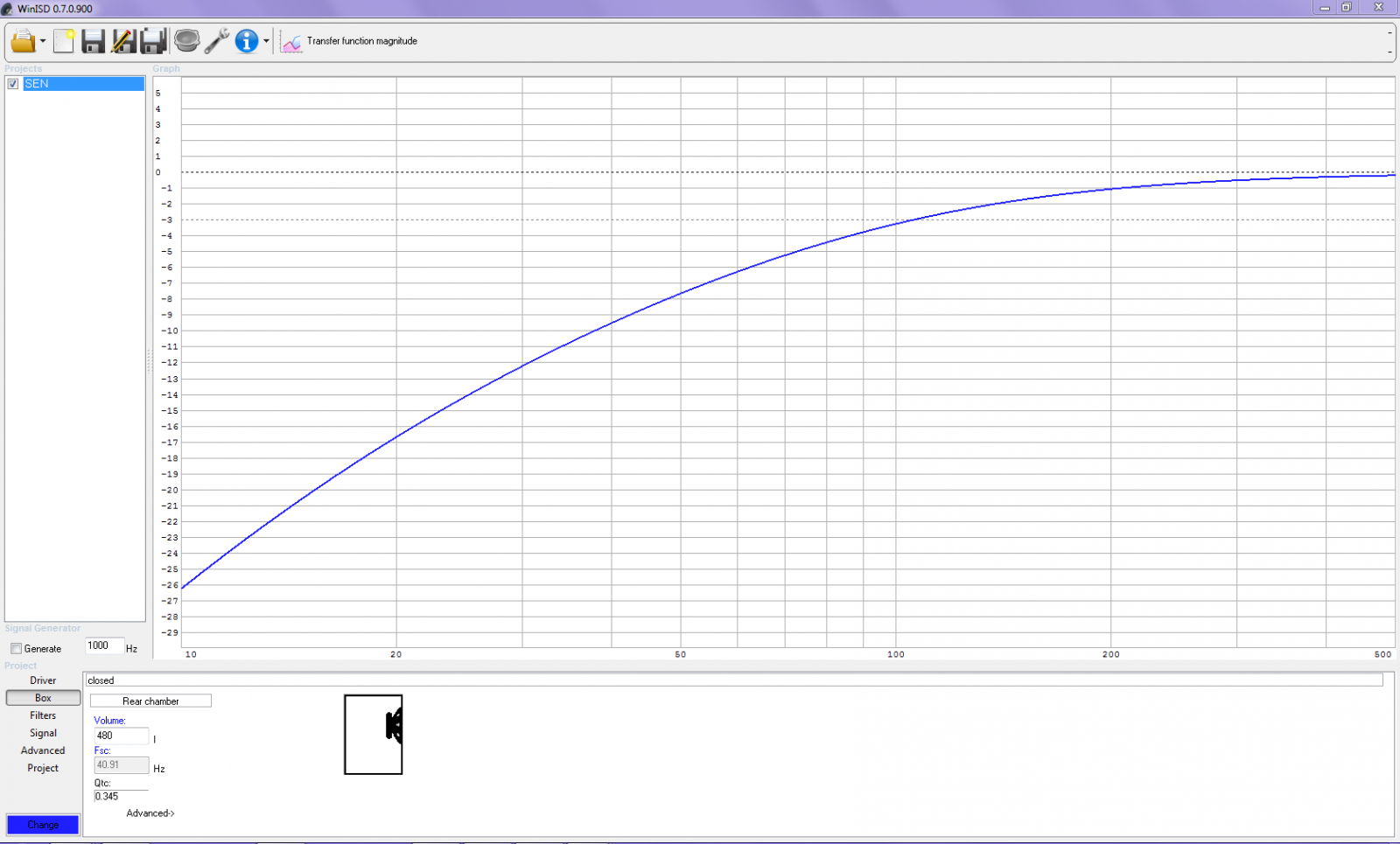Expand the Advanced-> box options
The image size is (1400, 844).
[150, 813]
